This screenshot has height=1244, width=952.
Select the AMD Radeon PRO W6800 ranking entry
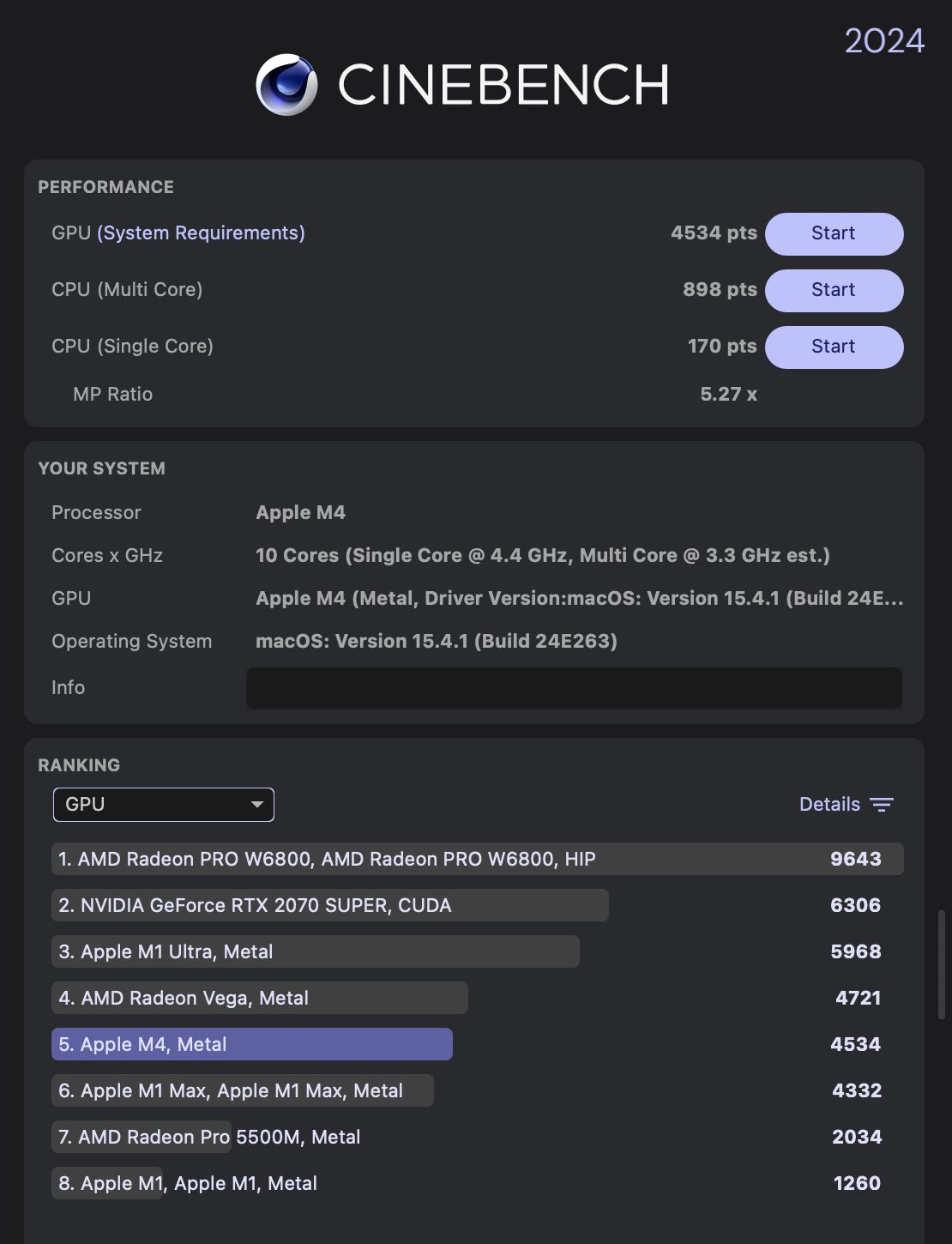478,859
